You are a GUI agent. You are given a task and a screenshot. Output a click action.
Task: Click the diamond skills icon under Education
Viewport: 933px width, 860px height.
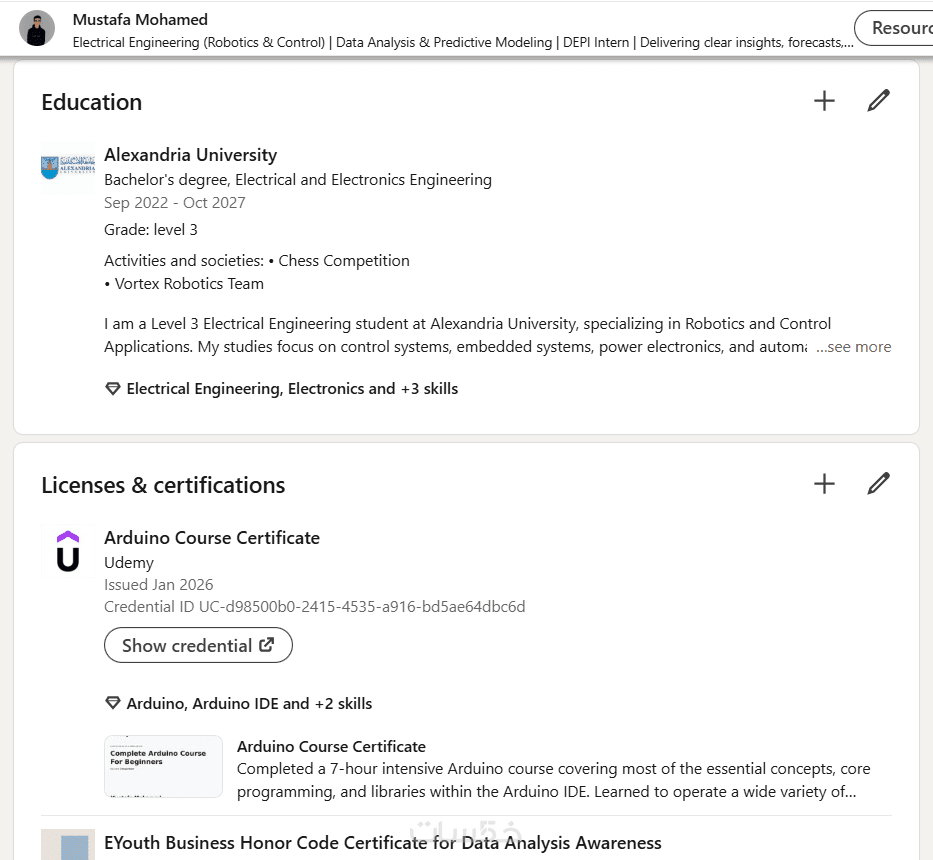[113, 389]
